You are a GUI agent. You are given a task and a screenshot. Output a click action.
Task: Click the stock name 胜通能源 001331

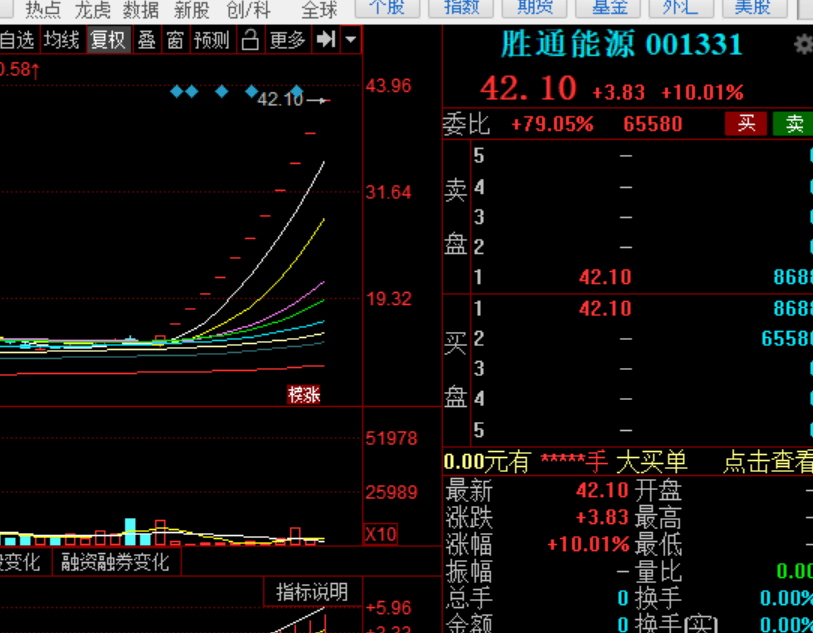pyautogui.click(x=621, y=45)
